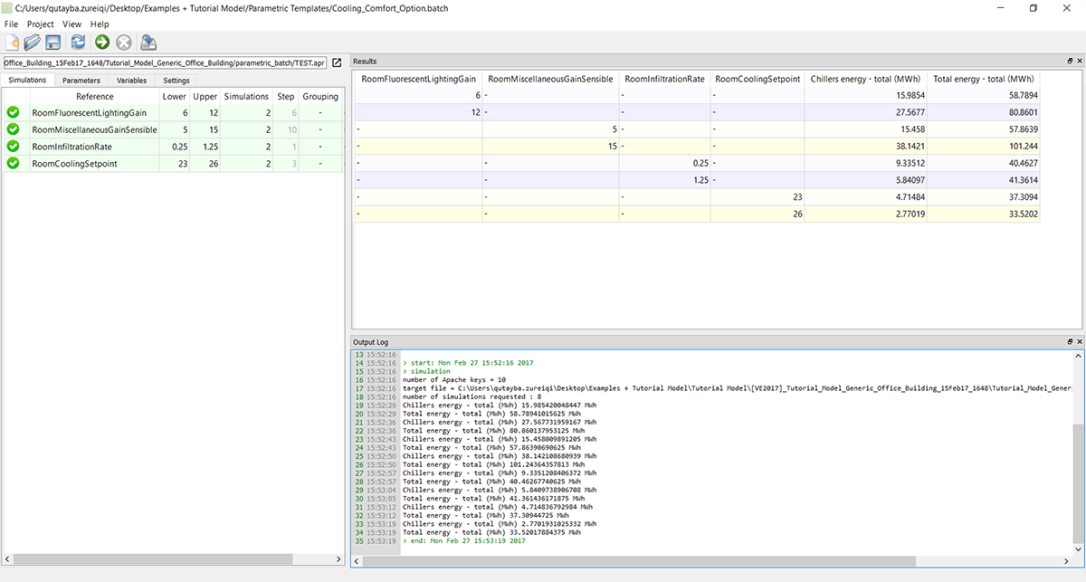This screenshot has height=582, width=1086.
Task: Click the Upper column header
Action: pyautogui.click(x=205, y=96)
